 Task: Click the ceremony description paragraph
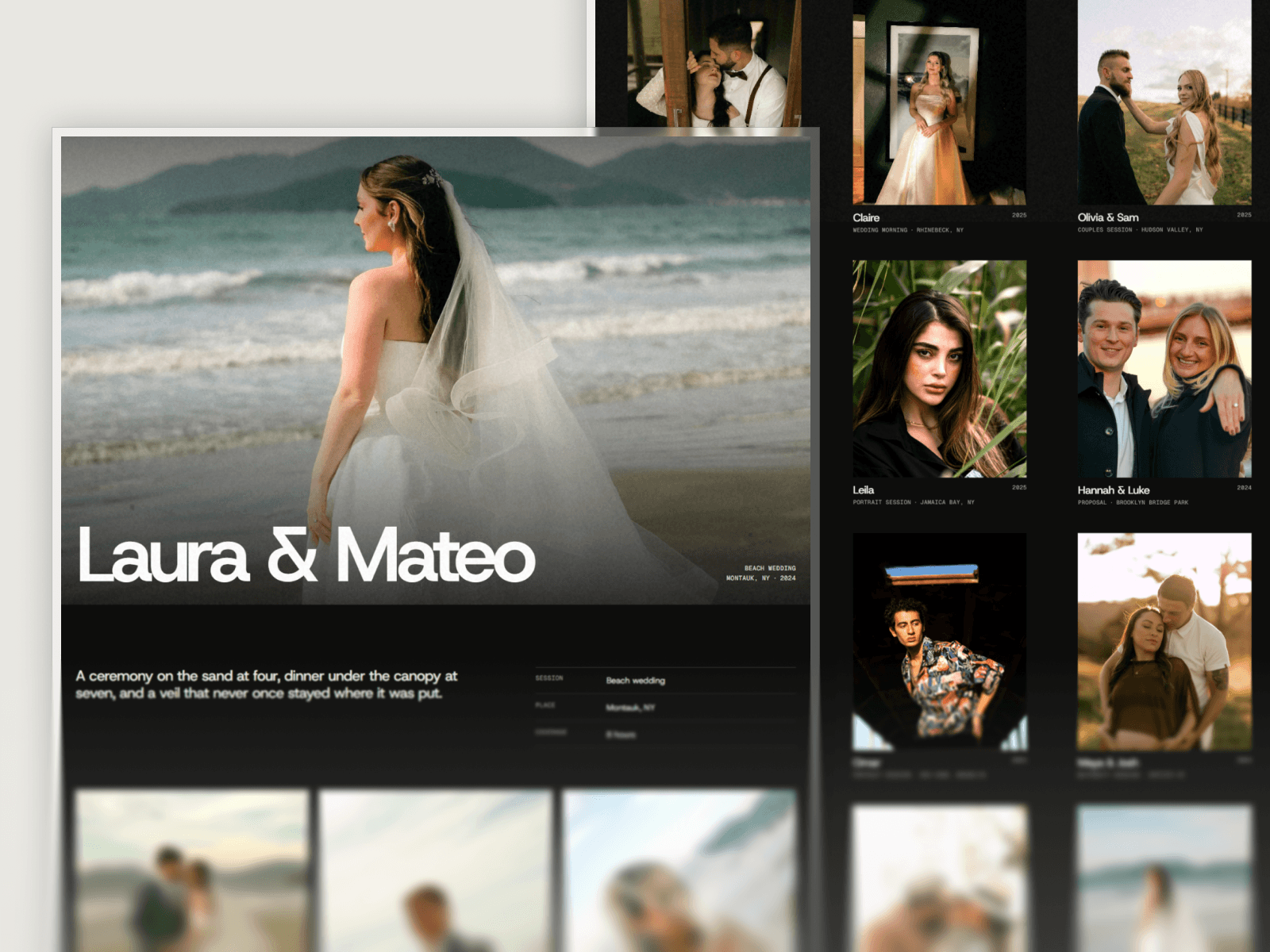coord(267,685)
